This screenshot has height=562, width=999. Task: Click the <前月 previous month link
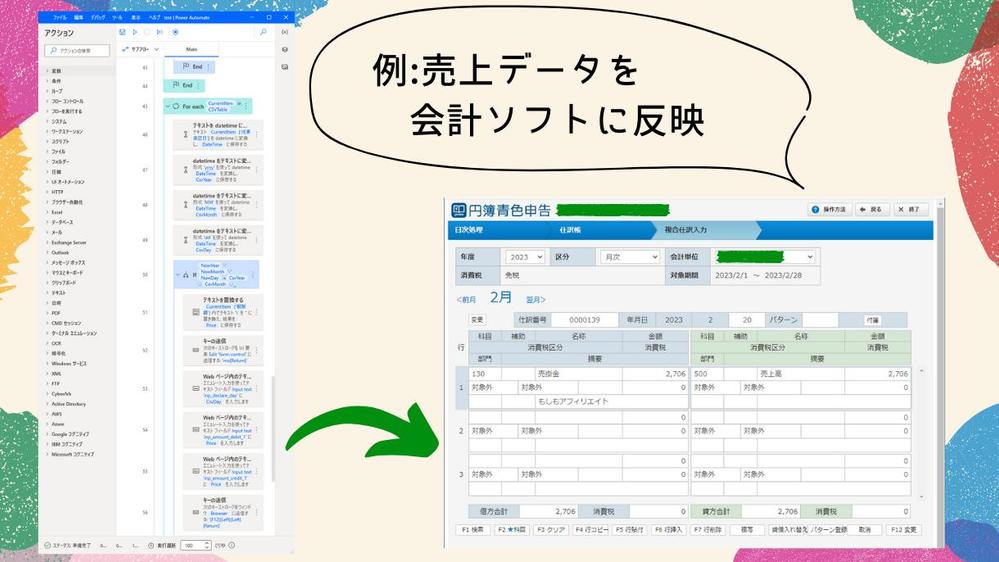pos(466,299)
